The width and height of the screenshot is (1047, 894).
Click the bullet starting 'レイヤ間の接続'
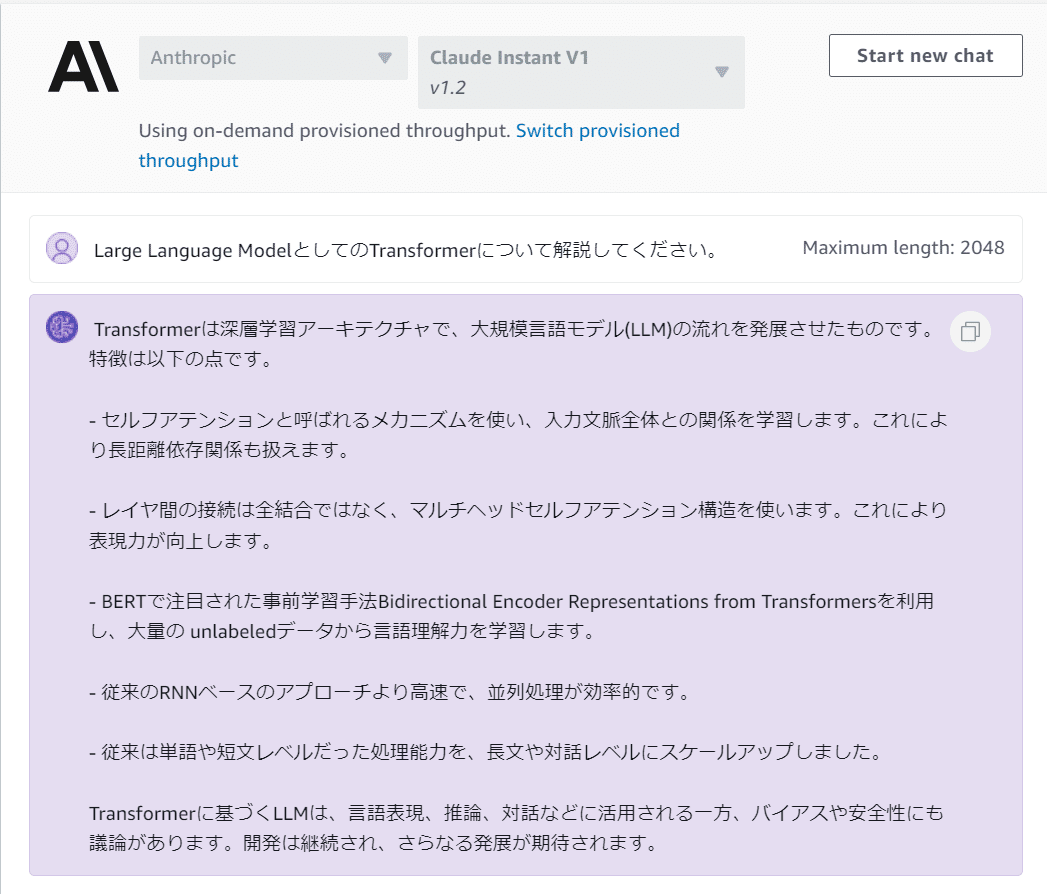tap(518, 525)
